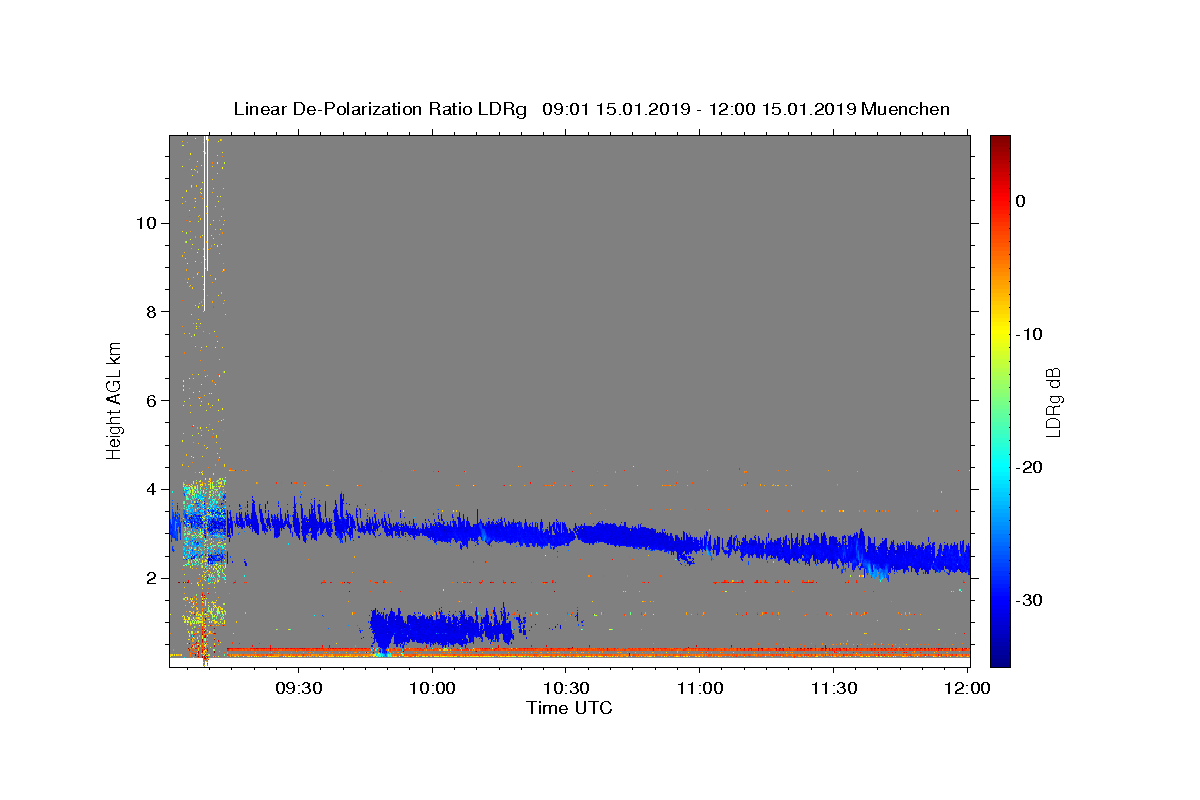Click the '11:30' time tick label

833,688
